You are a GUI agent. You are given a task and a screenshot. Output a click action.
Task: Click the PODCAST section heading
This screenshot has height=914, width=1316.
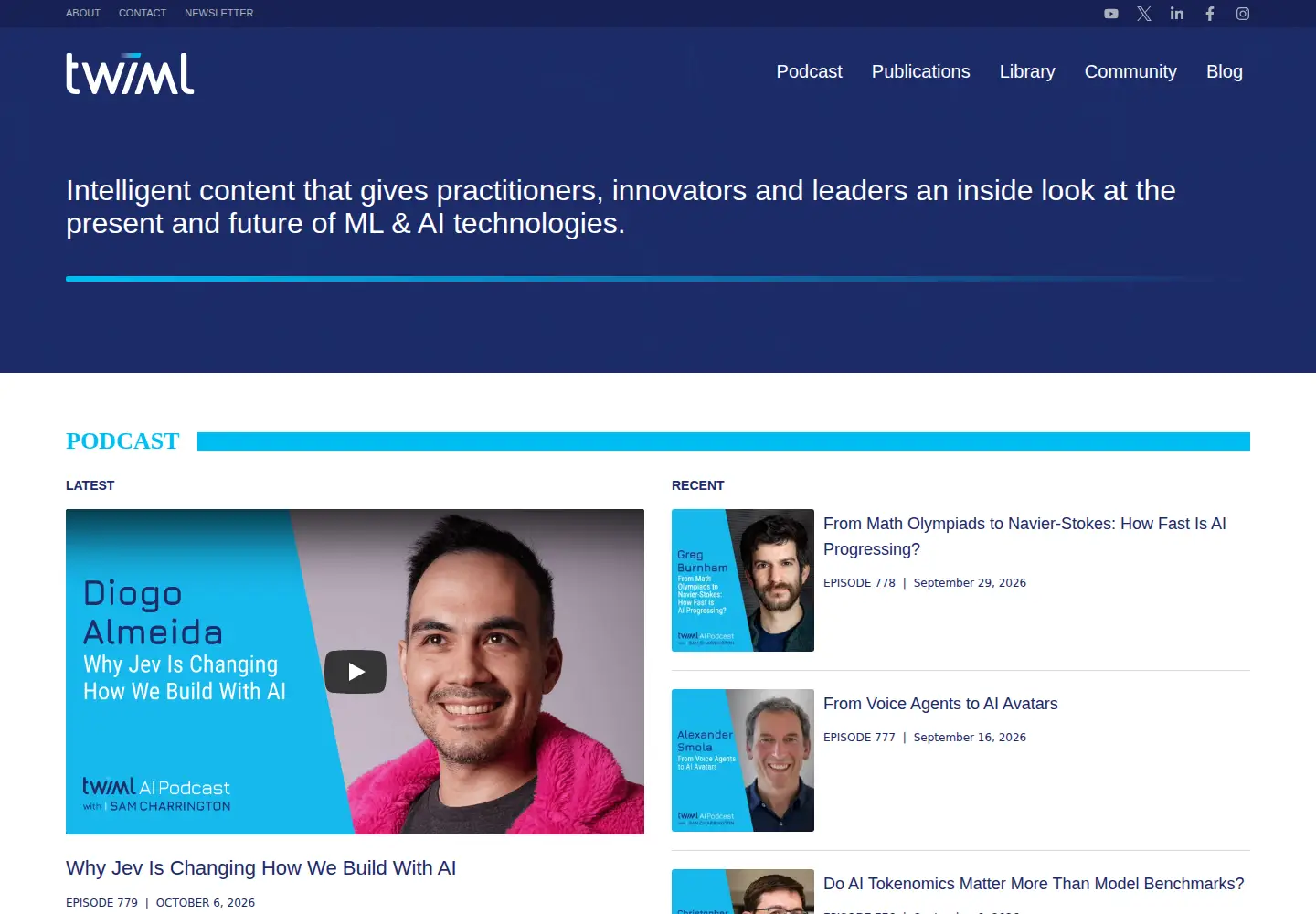[x=122, y=441]
